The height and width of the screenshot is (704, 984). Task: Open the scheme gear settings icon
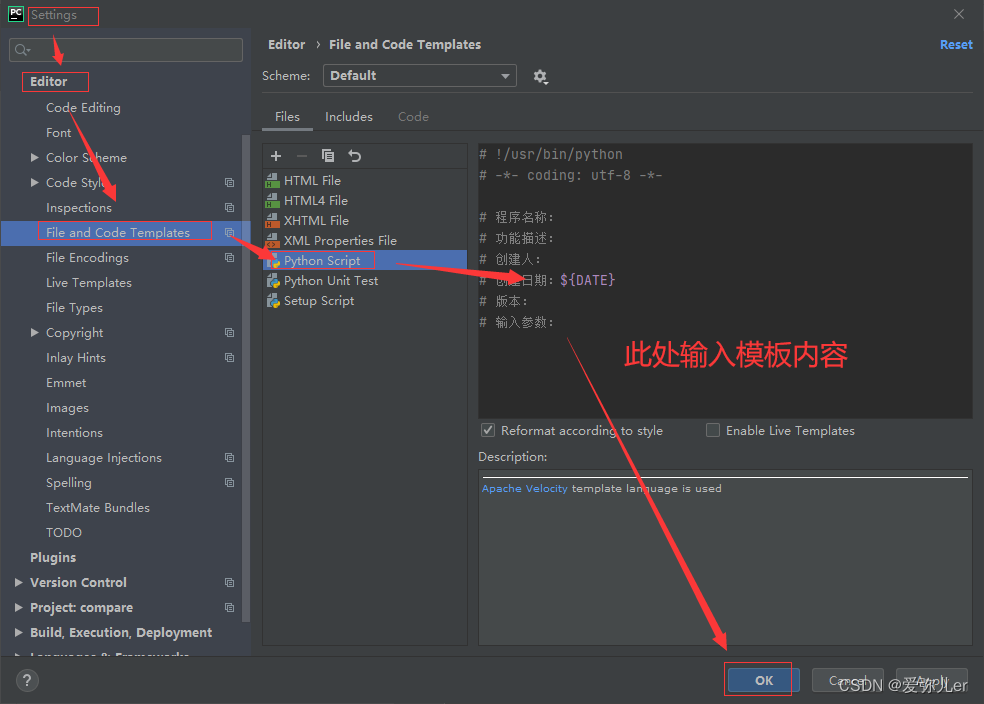pos(540,77)
